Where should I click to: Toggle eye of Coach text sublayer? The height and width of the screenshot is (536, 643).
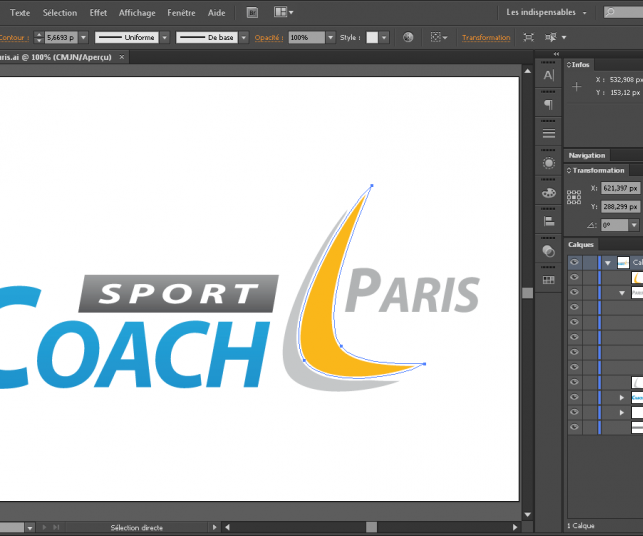[x=575, y=397]
